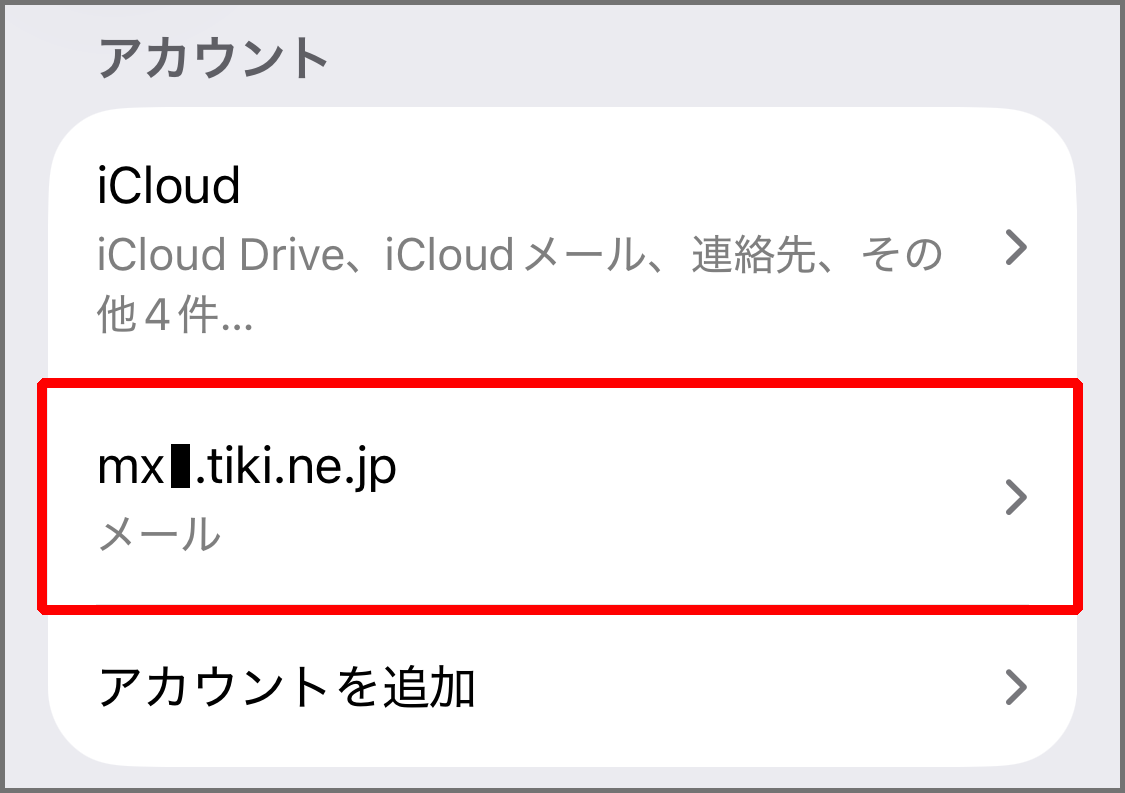
Task: Click the メール subtitle under tiki.ne.jp
Action: (x=159, y=535)
